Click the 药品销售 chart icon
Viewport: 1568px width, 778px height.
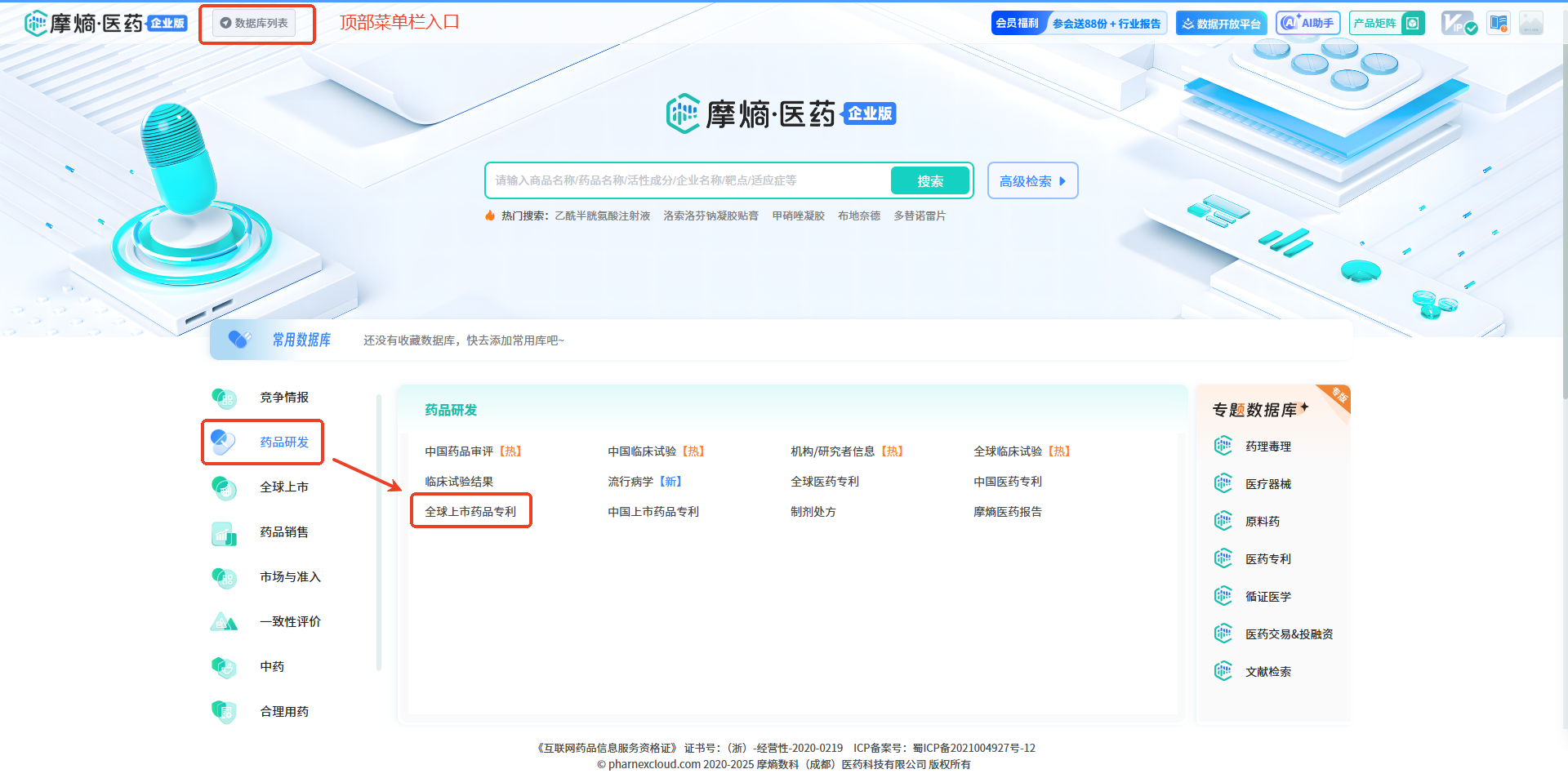tap(223, 533)
